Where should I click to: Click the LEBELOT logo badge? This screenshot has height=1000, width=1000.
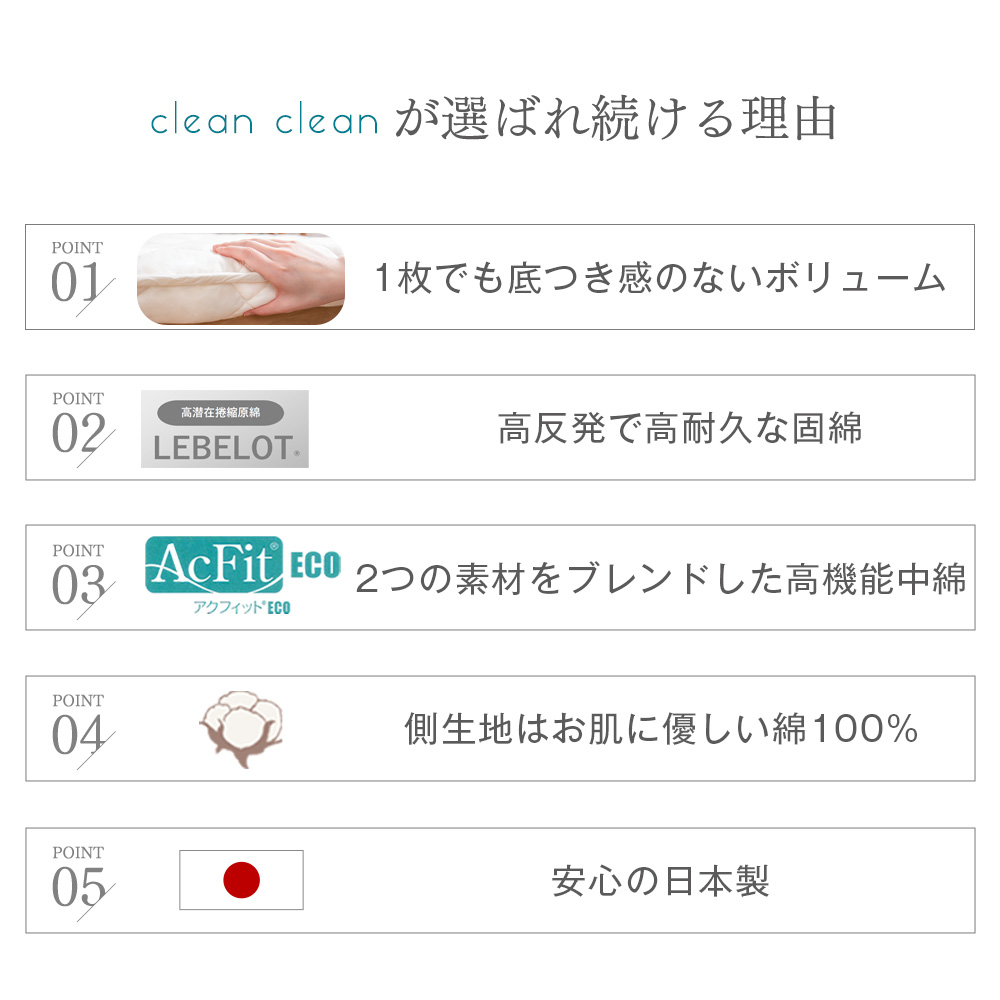(224, 429)
